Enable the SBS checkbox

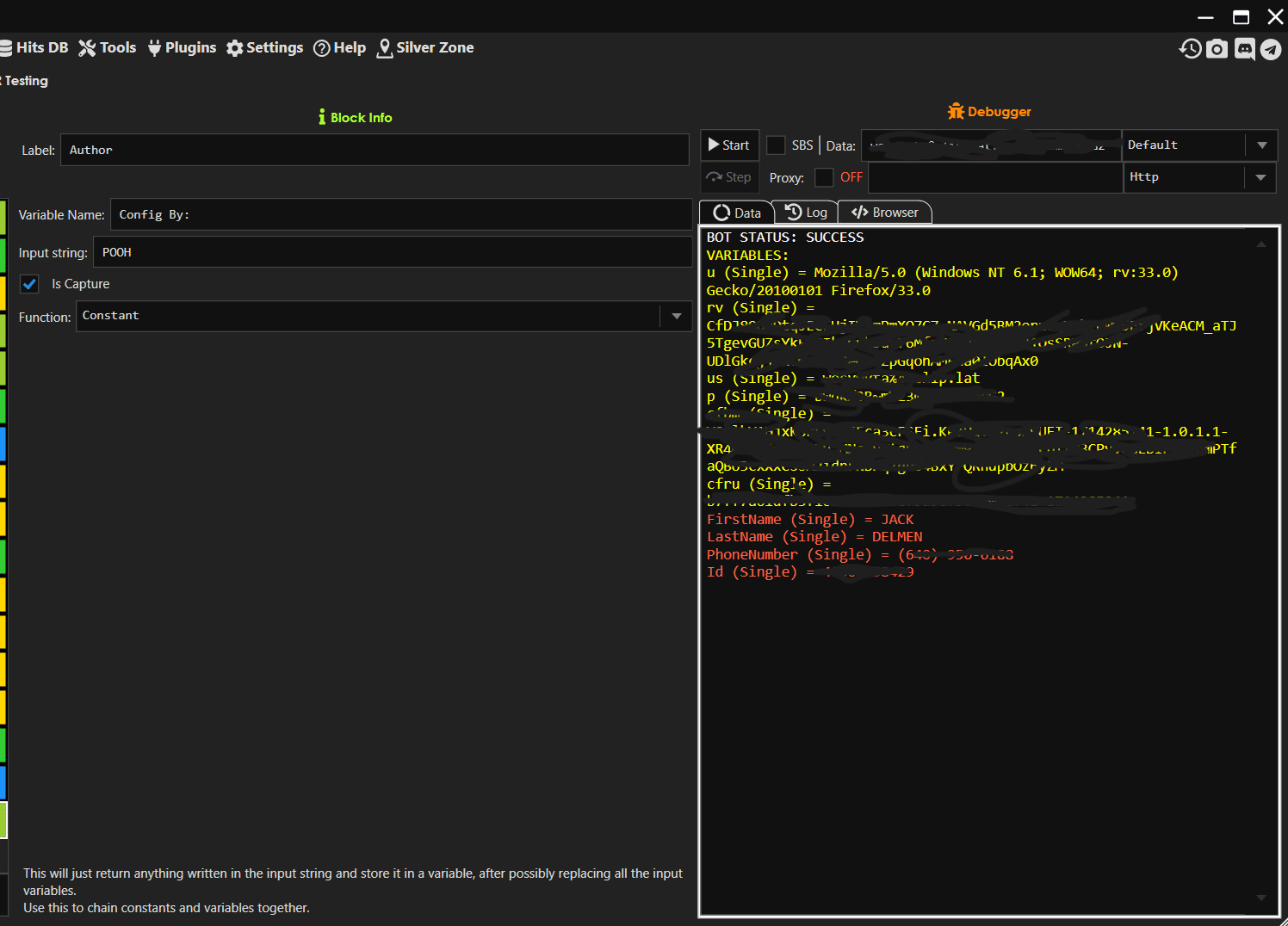click(776, 145)
